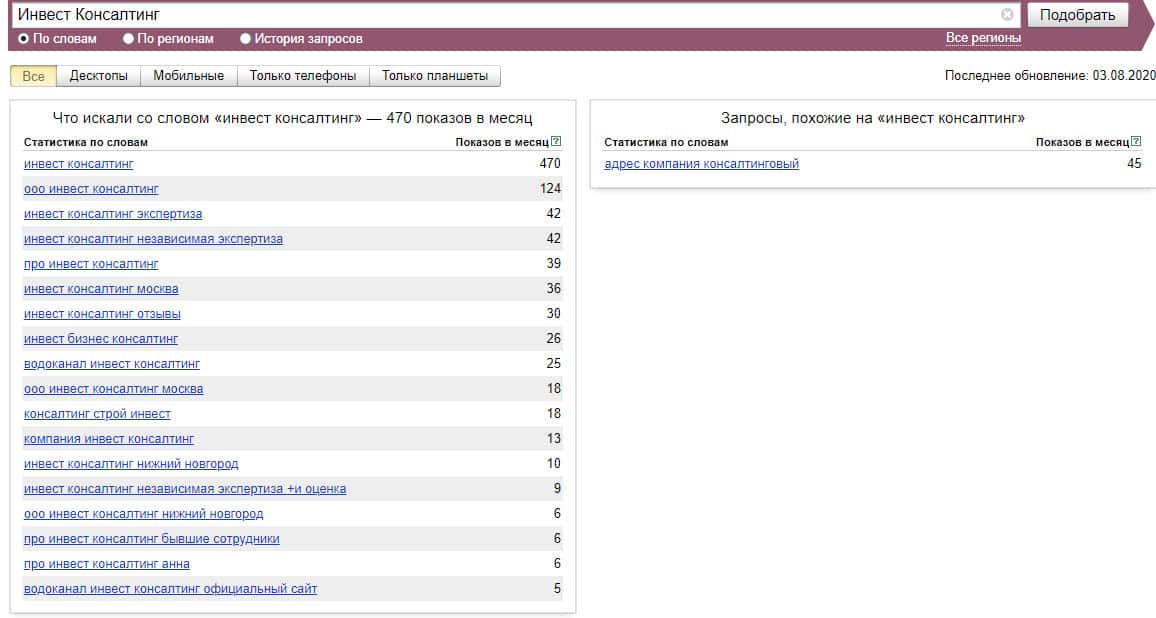Clear the search field with the X icon
Screen dimensions: 1156x618
tap(1007, 15)
